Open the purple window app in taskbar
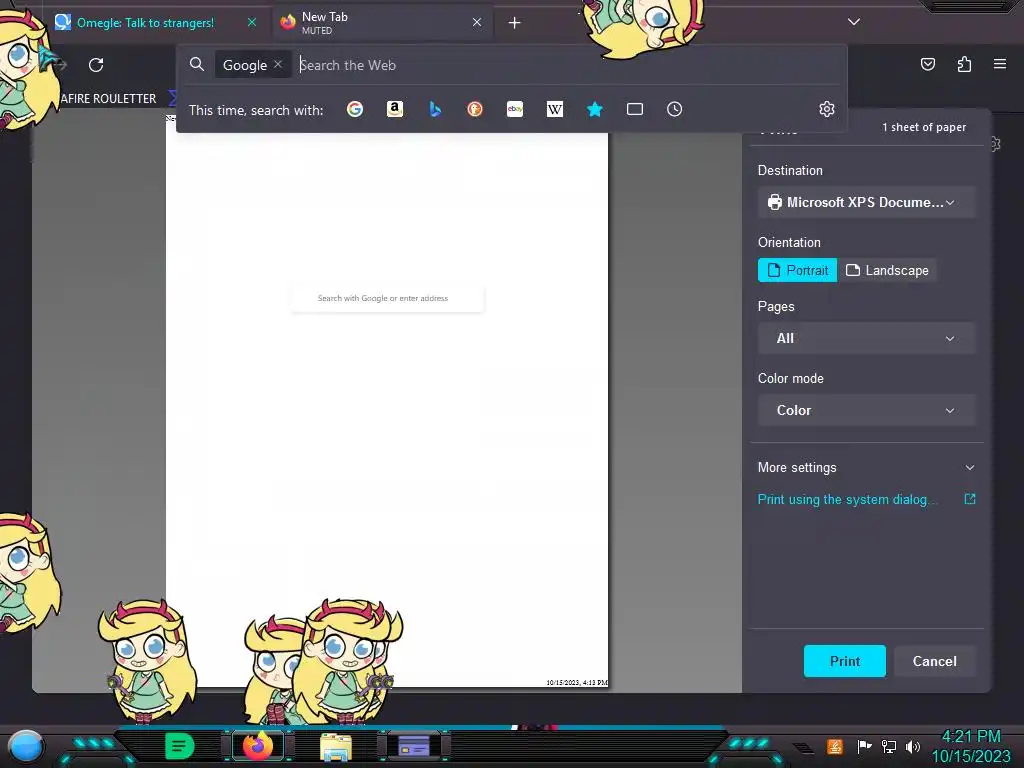Image resolution: width=1024 pixels, height=768 pixels. click(x=413, y=746)
